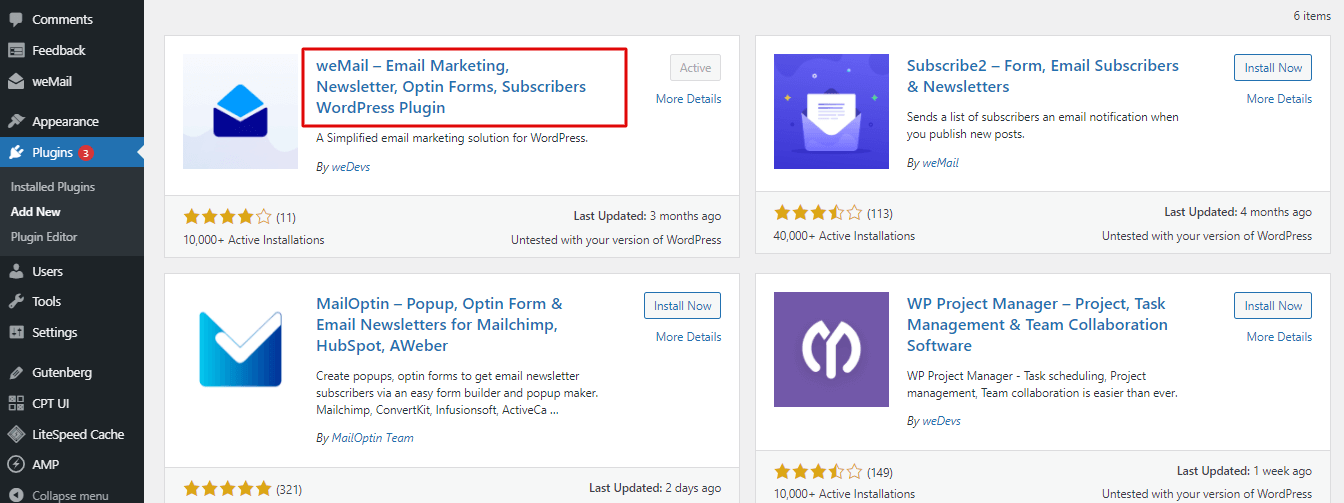Click 'Last Updated: 1 week ago' text
The width and height of the screenshot is (1344, 503).
tap(1244, 471)
